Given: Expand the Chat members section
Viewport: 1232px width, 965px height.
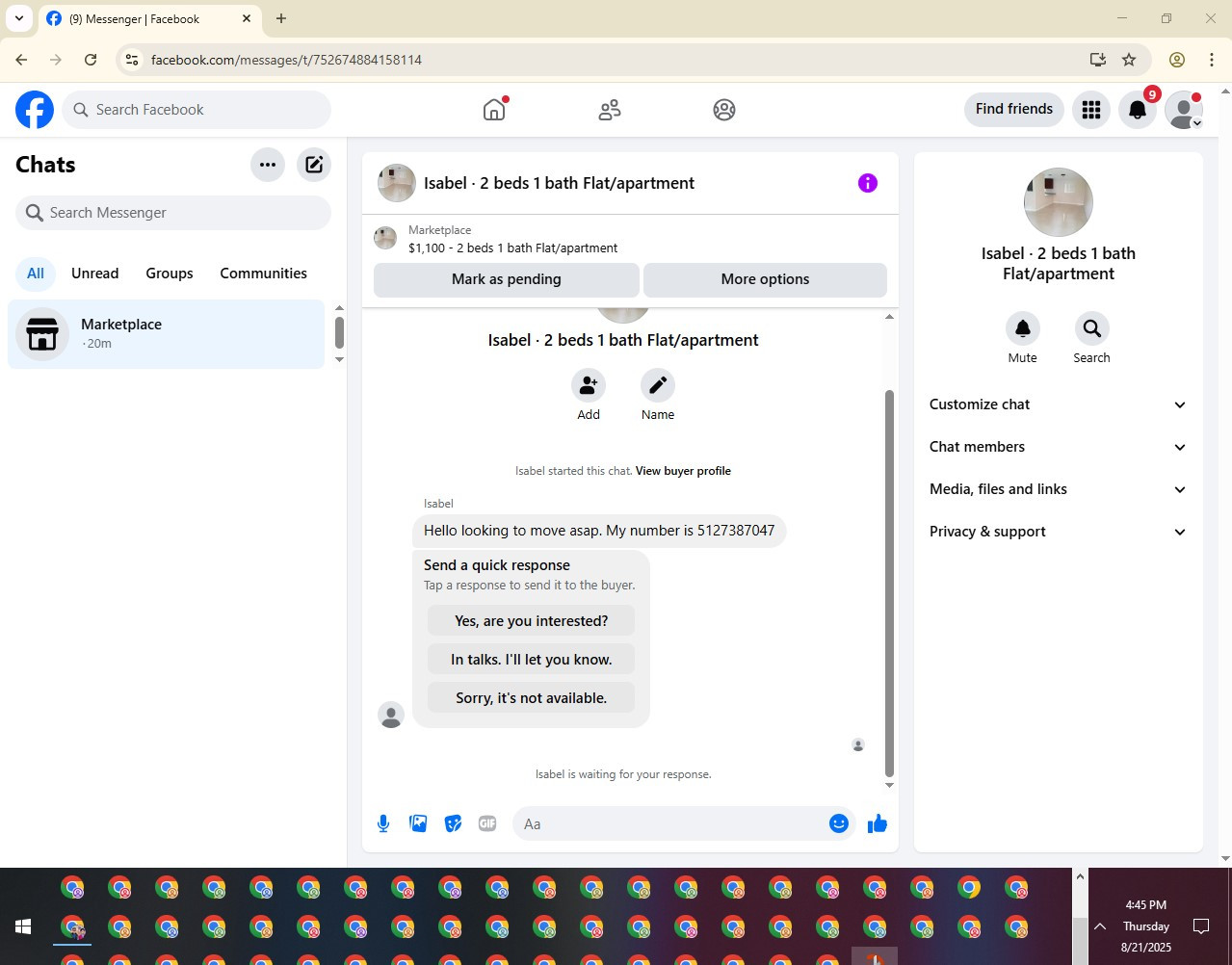Looking at the screenshot, I should point(1059,447).
